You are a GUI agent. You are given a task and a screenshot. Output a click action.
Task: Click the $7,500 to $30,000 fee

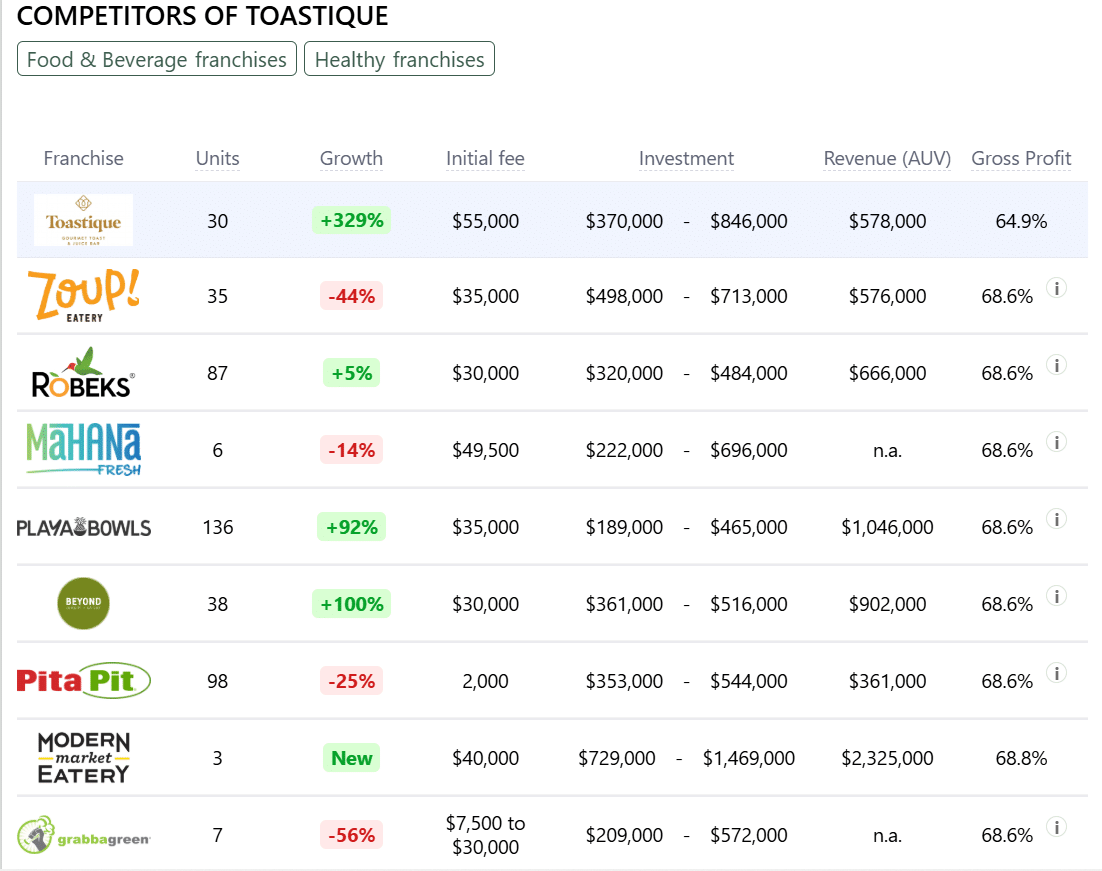[486, 835]
